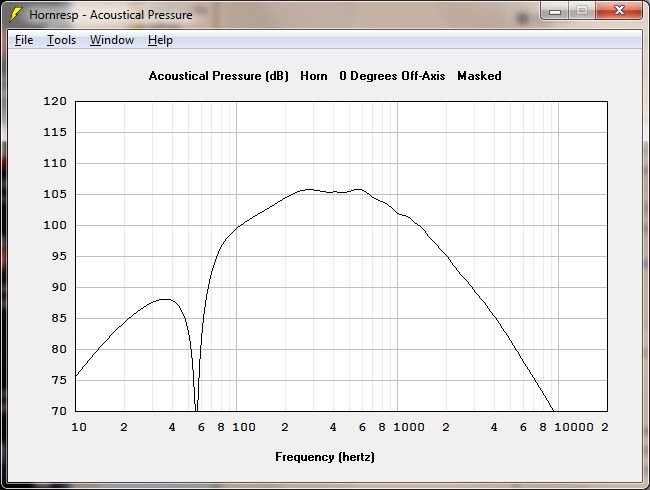Click the 1000 Hz x-axis label
Image resolution: width=650 pixels, height=490 pixels.
pos(409,427)
